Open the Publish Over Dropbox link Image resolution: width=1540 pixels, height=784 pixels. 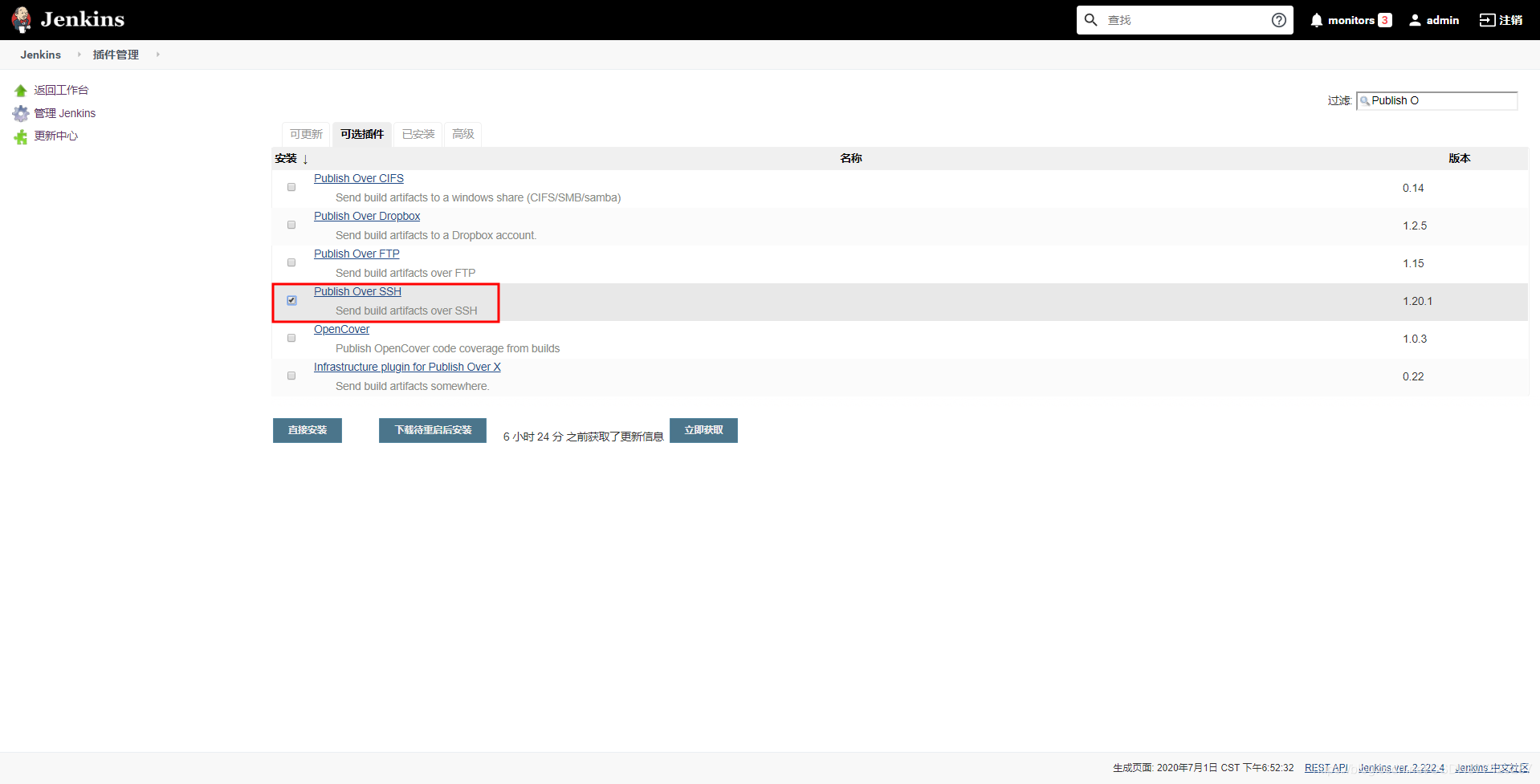(367, 216)
